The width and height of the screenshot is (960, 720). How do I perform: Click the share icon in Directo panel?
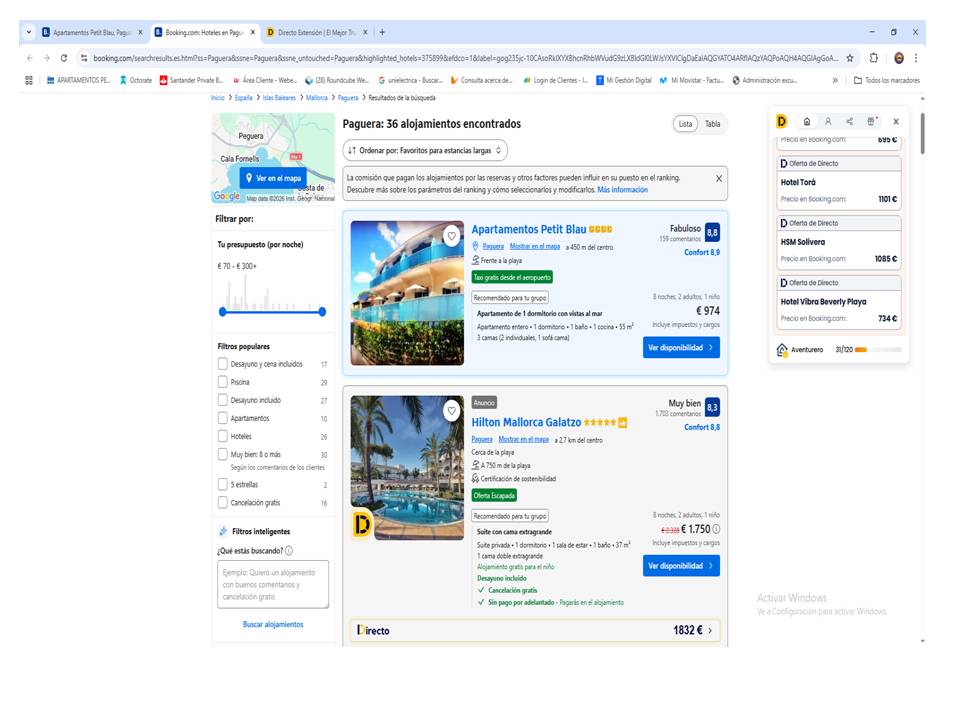pyautogui.click(x=849, y=121)
